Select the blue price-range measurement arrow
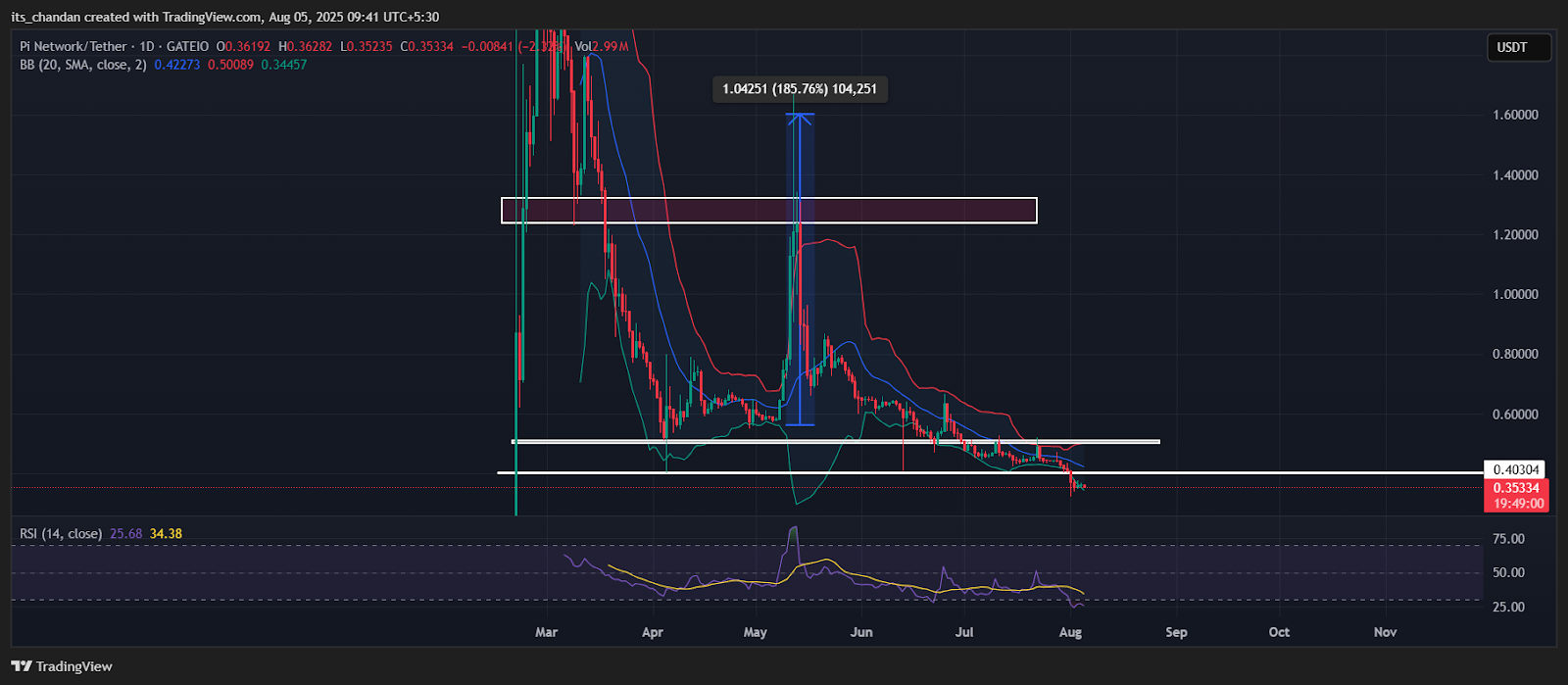The width and height of the screenshot is (1568, 685). (x=801, y=269)
